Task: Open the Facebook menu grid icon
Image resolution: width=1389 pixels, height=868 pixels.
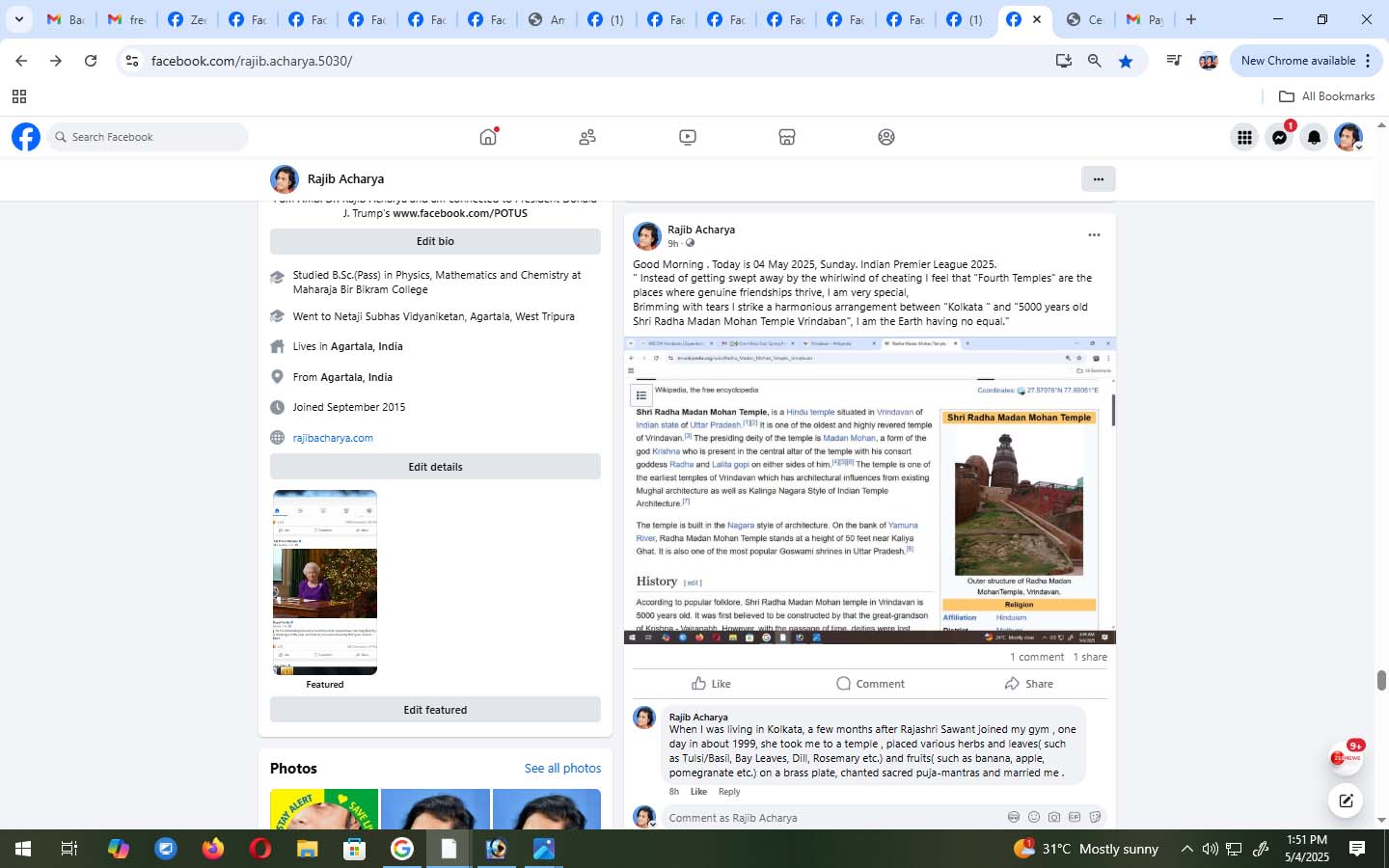Action: pyautogui.click(x=1244, y=138)
